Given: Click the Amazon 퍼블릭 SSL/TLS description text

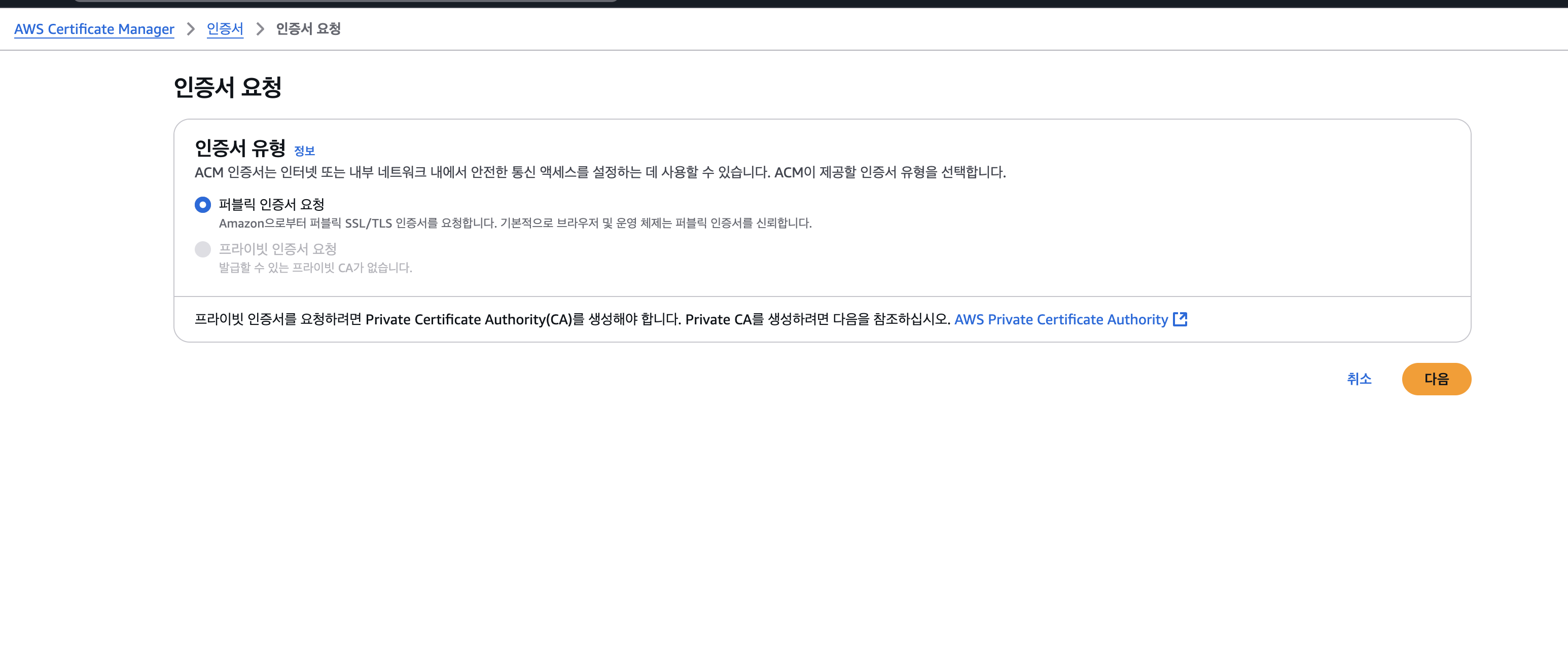Looking at the screenshot, I should point(515,224).
